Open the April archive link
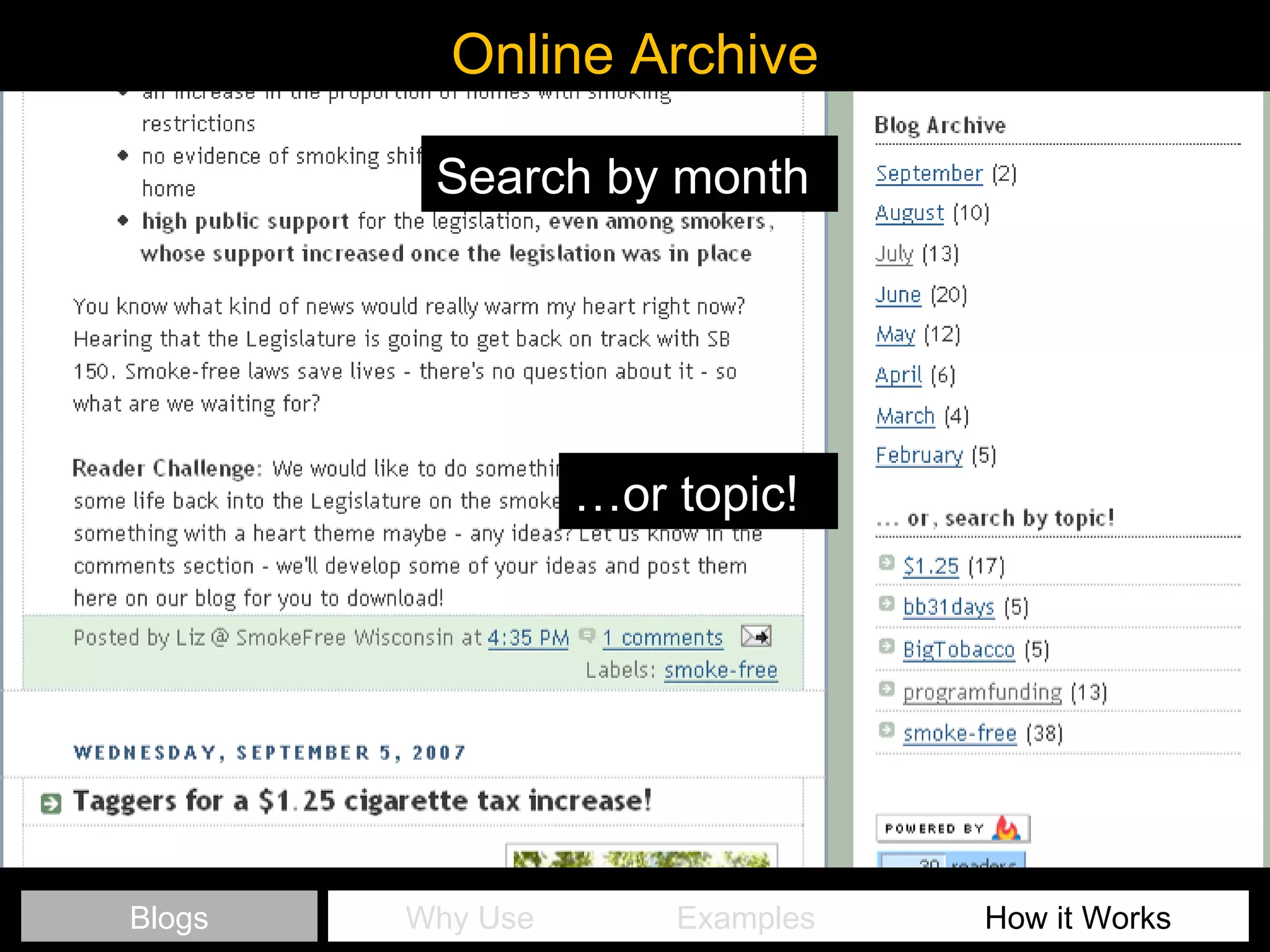The height and width of the screenshot is (952, 1270). tap(899, 376)
